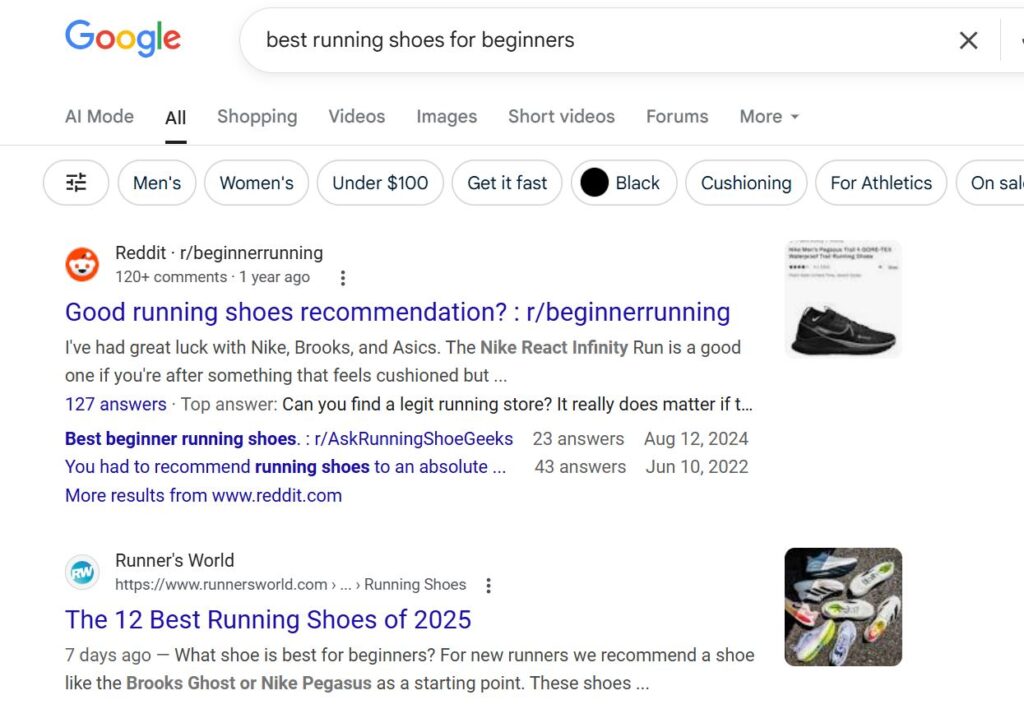Toggle the Get it fast filter chip

coord(507,183)
